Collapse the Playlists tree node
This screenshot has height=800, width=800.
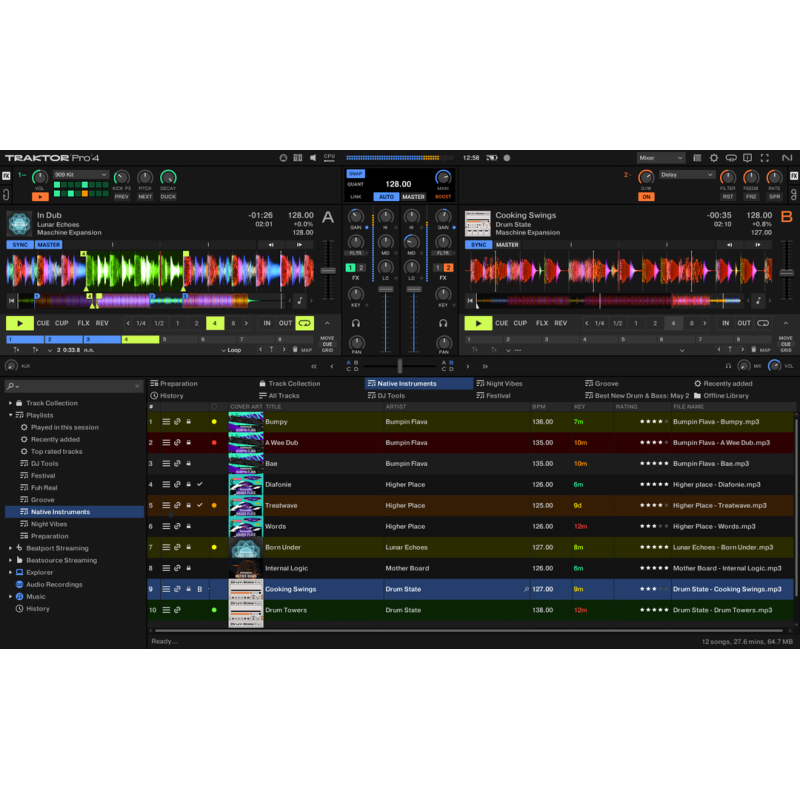[x=10, y=415]
